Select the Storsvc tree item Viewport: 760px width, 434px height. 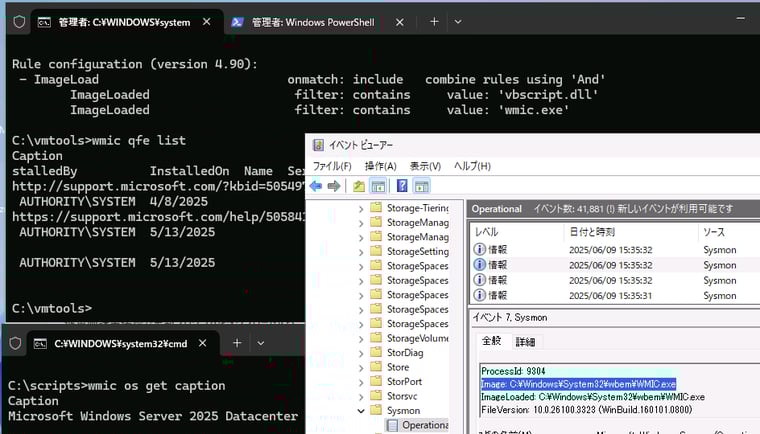[402, 396]
